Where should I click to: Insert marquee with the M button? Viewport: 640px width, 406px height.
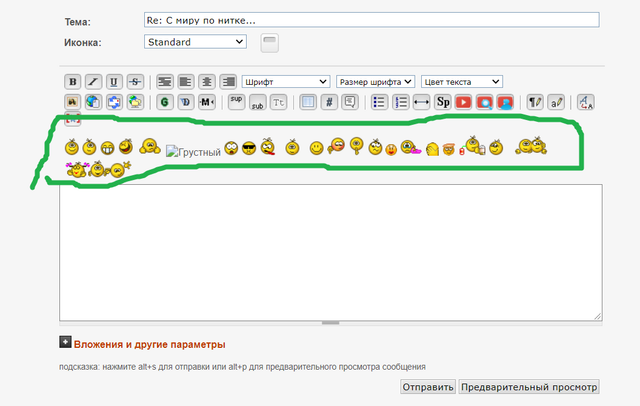pyautogui.click(x=207, y=102)
